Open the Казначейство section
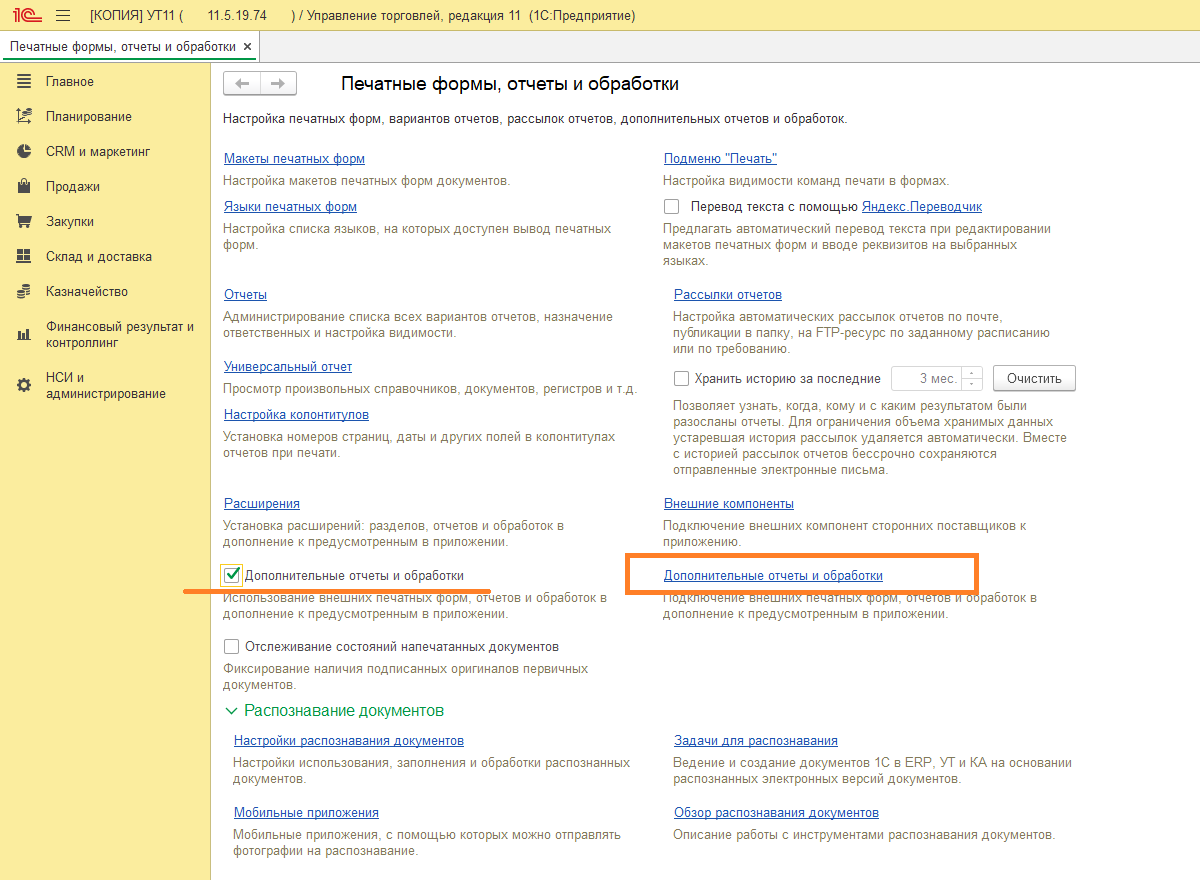The height and width of the screenshot is (880, 1200). [x=87, y=292]
